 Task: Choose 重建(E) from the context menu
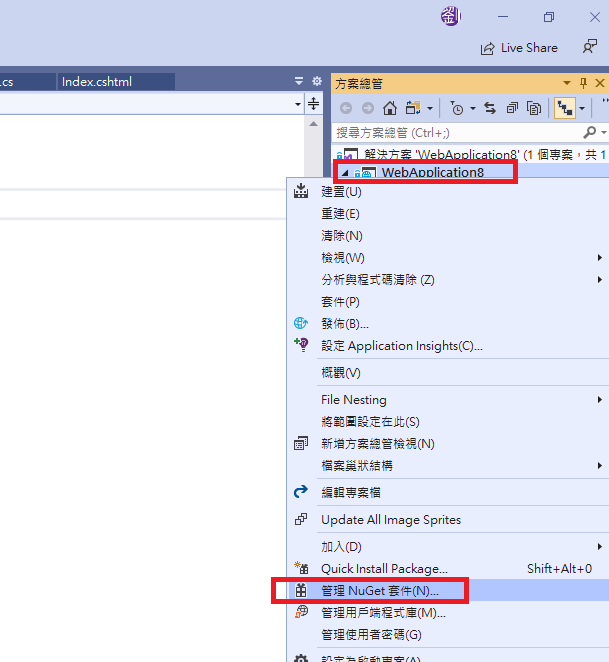pos(448,214)
